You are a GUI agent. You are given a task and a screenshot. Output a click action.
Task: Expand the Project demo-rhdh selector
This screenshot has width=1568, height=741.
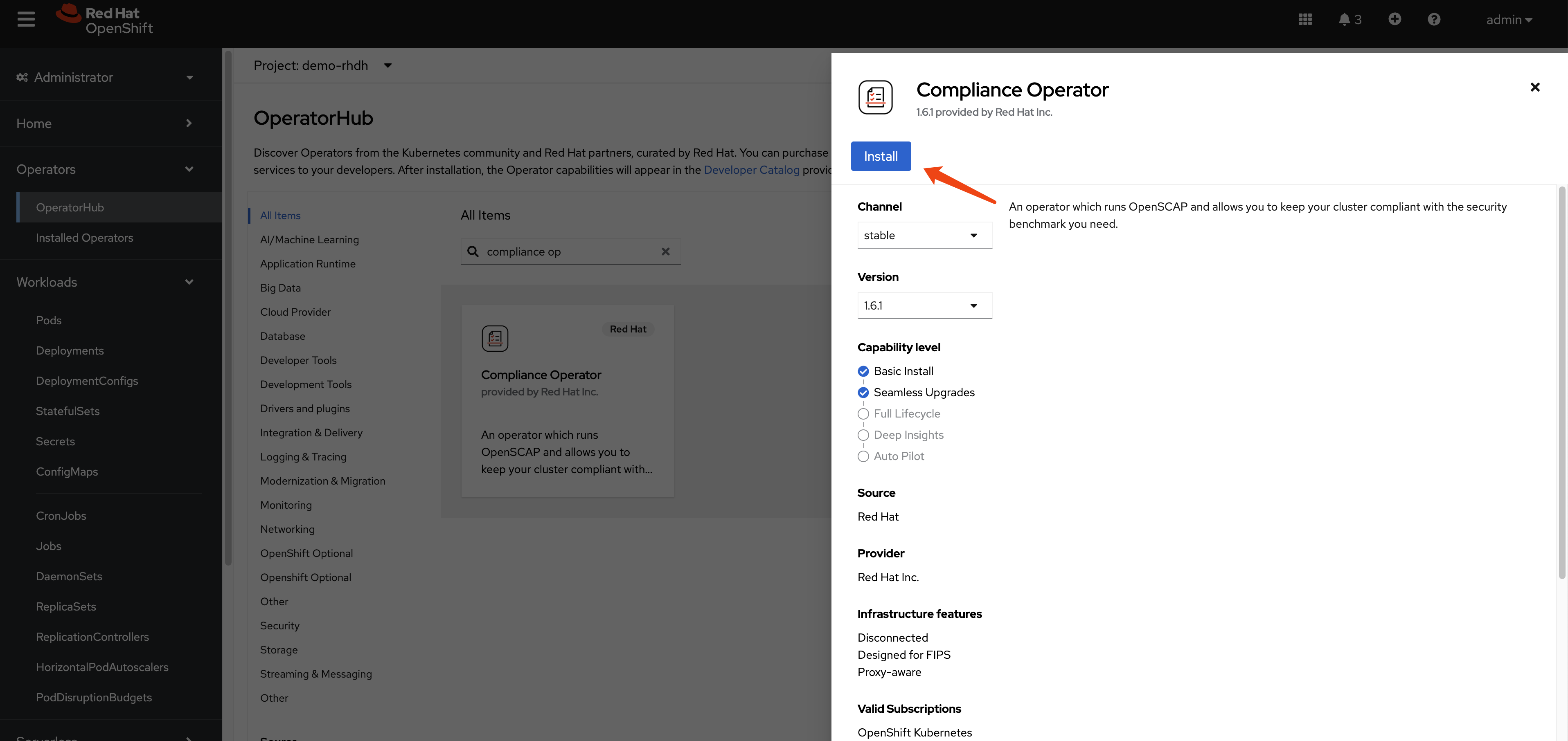[322, 66]
